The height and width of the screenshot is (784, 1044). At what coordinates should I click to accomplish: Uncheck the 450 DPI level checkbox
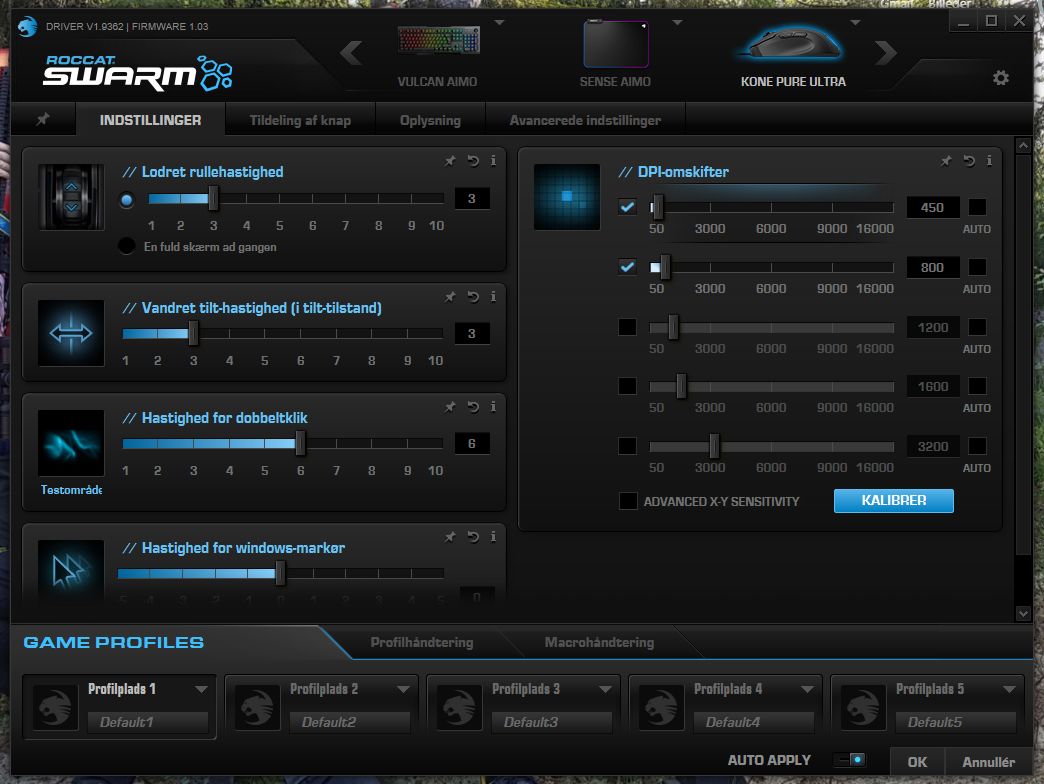coord(627,207)
